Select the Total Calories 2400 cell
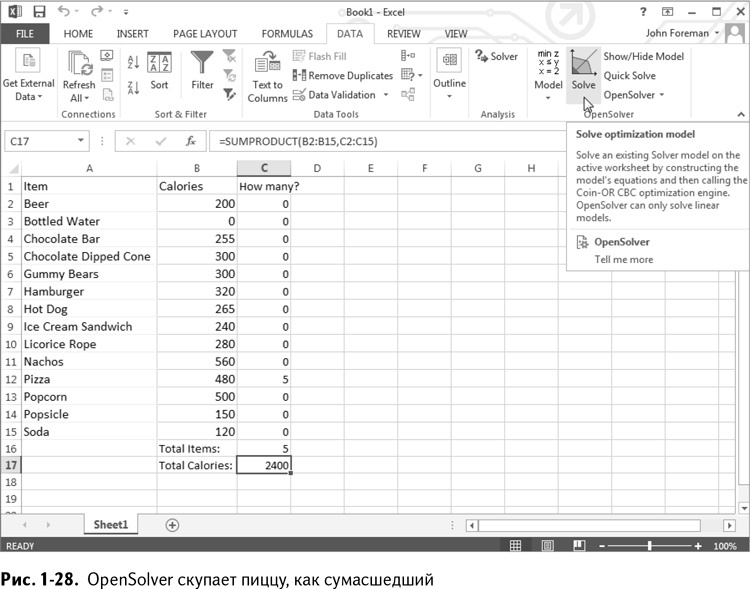750x589 pixels. [x=264, y=465]
